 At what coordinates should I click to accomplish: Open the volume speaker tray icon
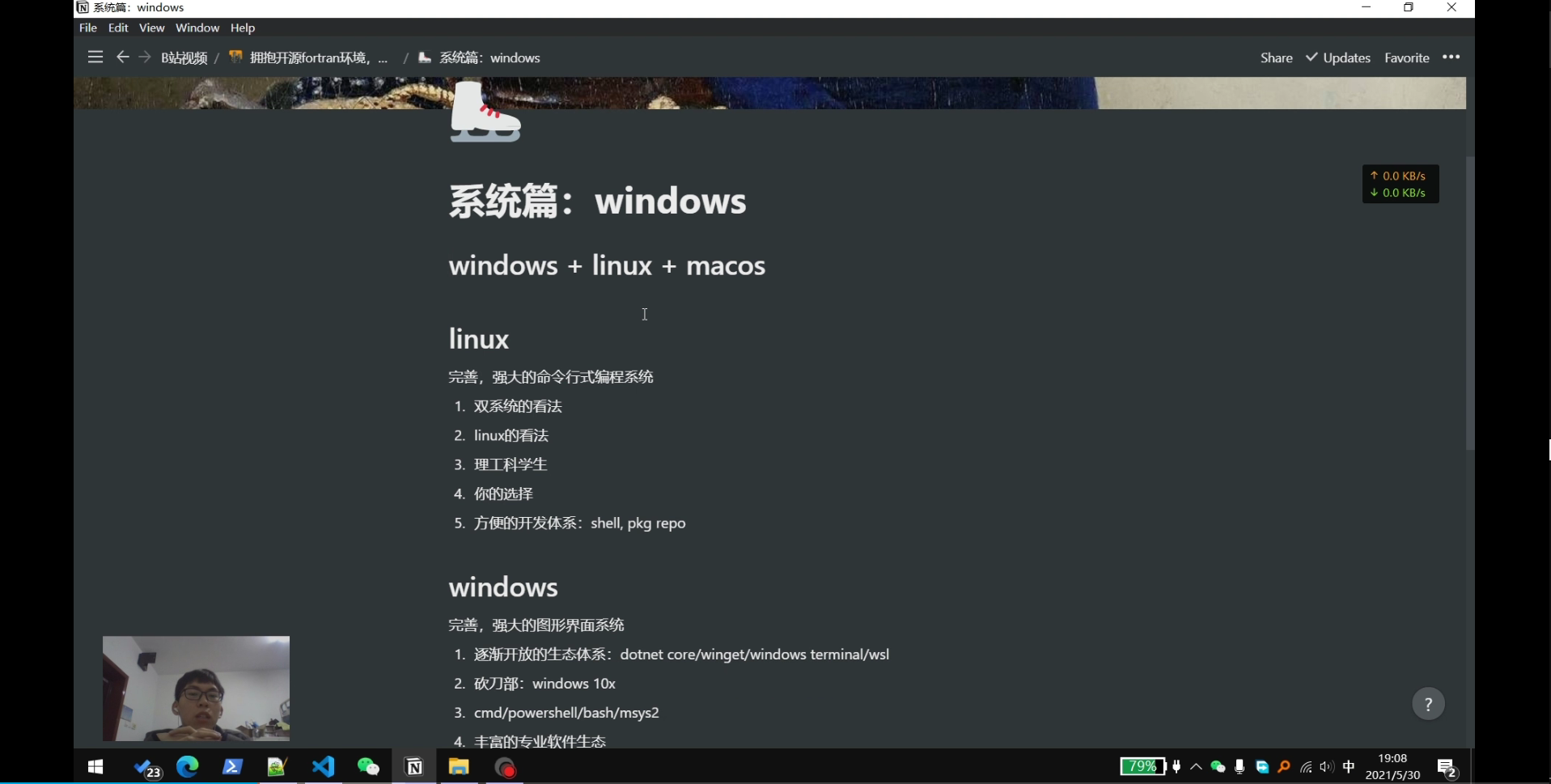pos(1327,767)
